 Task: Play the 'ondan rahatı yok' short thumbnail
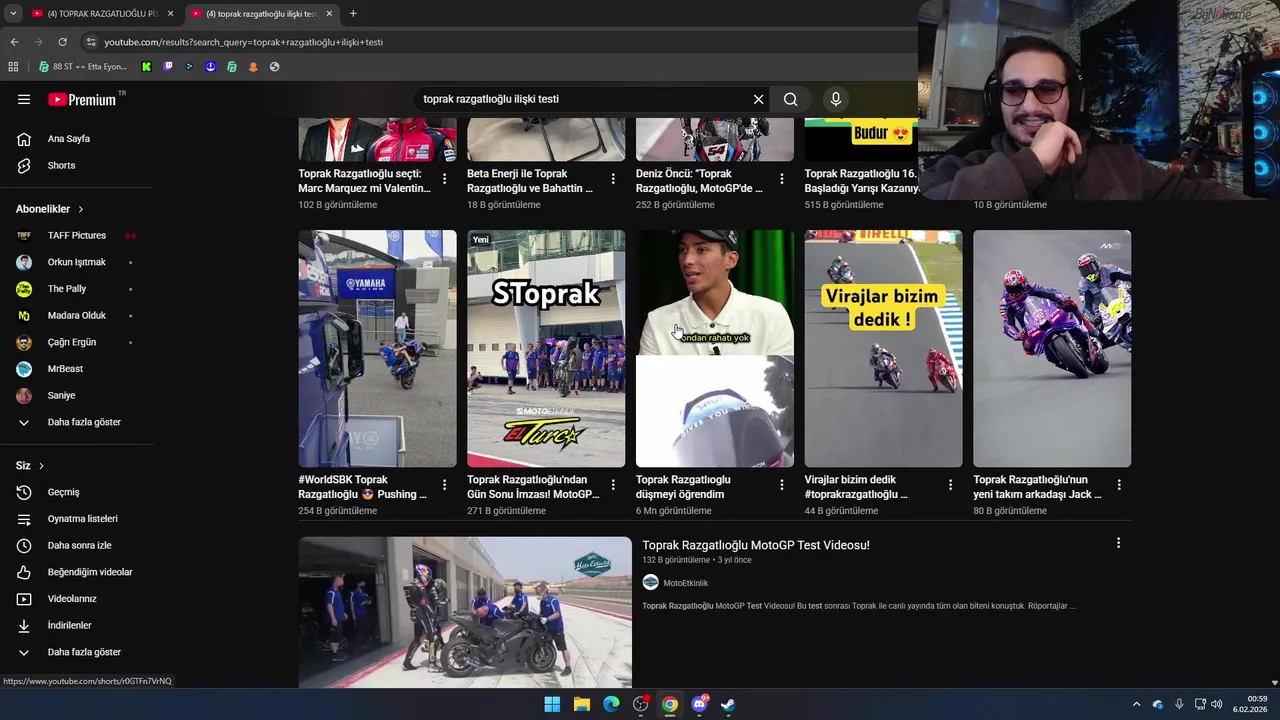point(715,349)
